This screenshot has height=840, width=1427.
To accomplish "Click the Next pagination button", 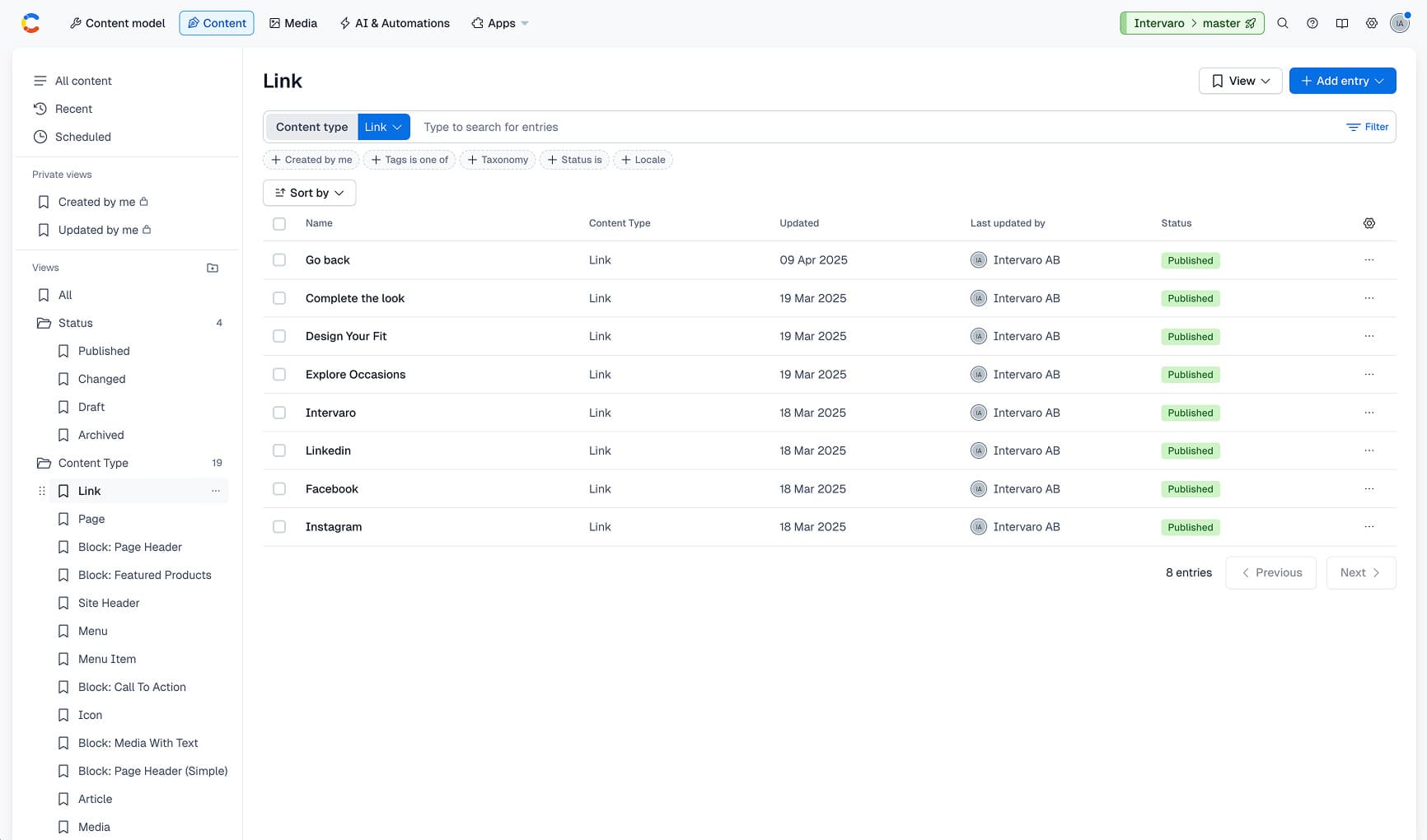I will tap(1360, 572).
